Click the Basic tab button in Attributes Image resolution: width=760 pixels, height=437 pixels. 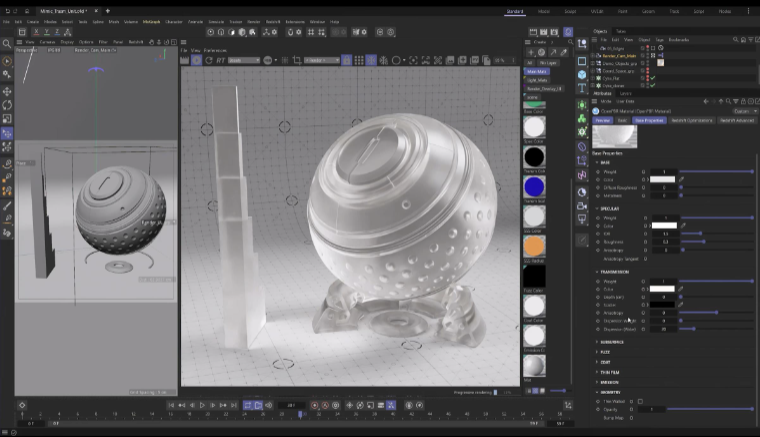point(622,120)
